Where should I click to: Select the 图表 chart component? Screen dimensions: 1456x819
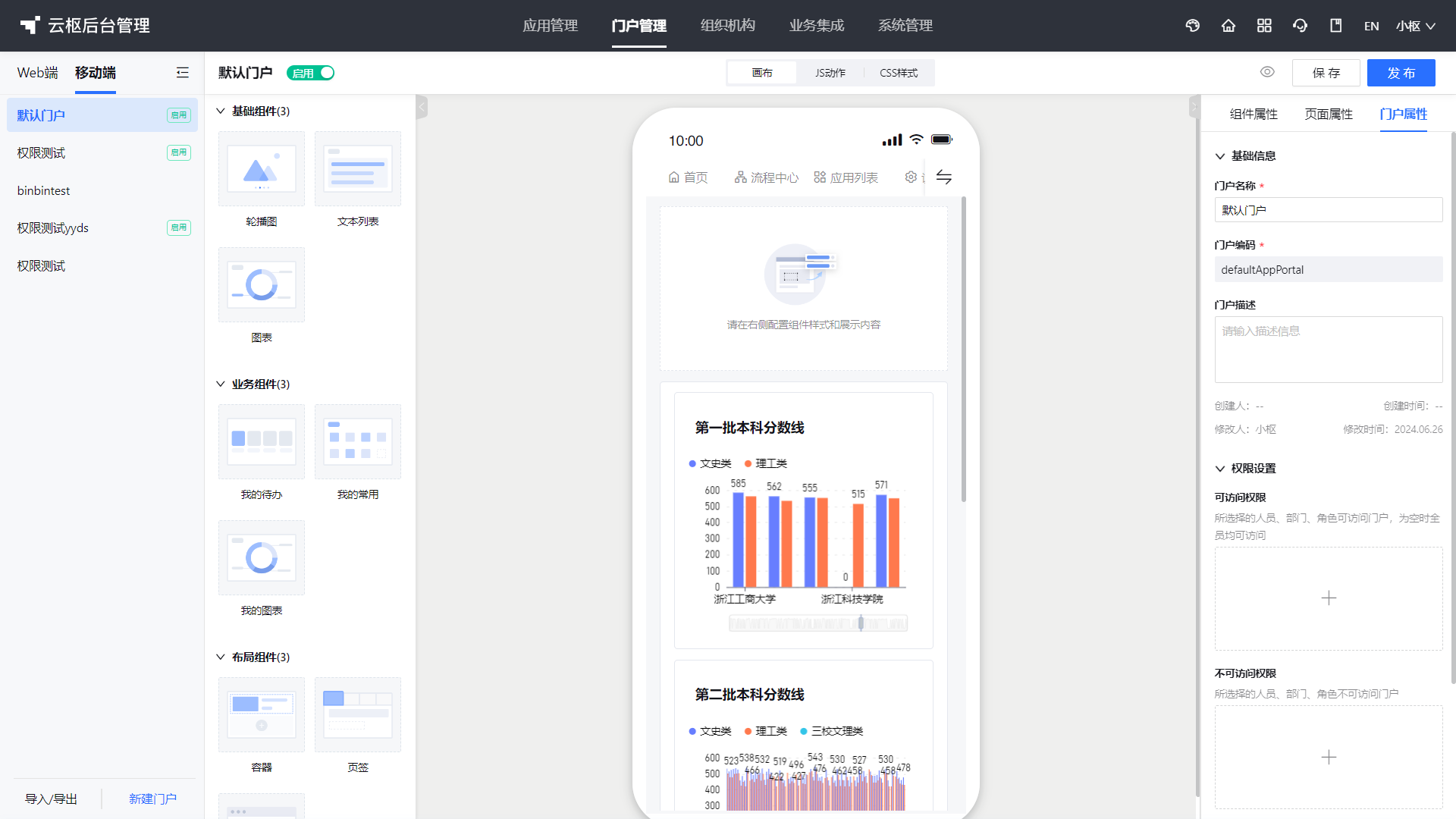click(262, 284)
